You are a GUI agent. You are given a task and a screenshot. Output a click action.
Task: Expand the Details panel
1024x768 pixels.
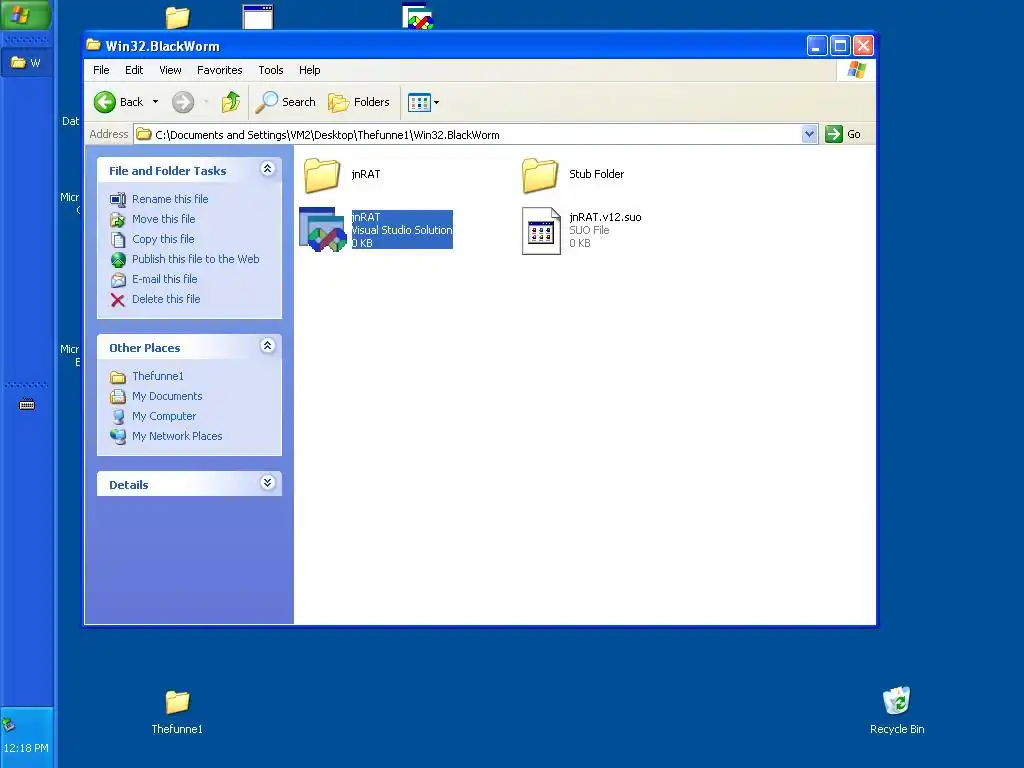tap(267, 483)
